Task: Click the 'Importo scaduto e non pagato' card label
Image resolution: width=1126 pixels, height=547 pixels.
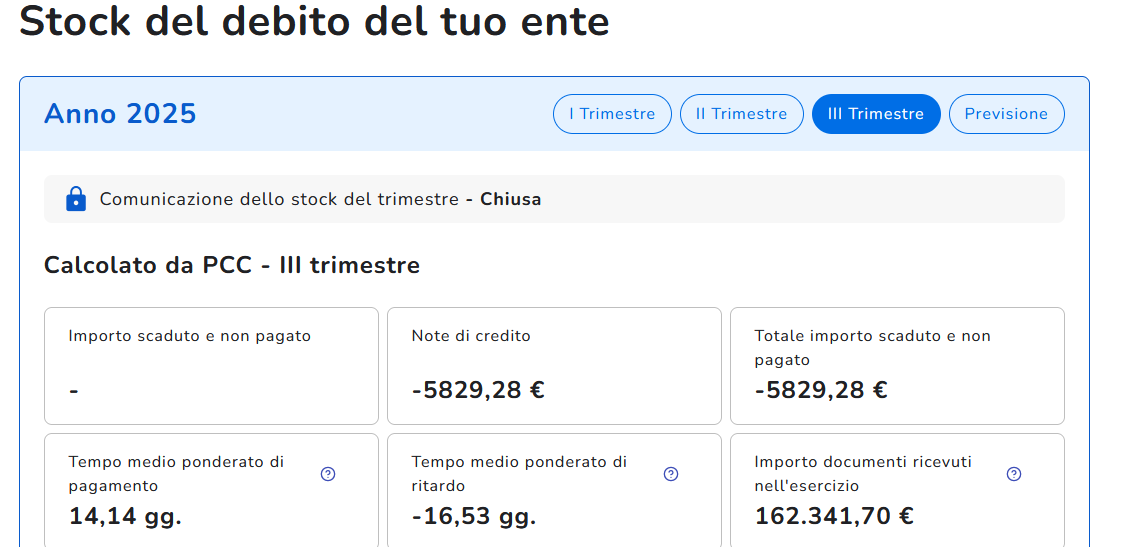Action: click(x=190, y=336)
